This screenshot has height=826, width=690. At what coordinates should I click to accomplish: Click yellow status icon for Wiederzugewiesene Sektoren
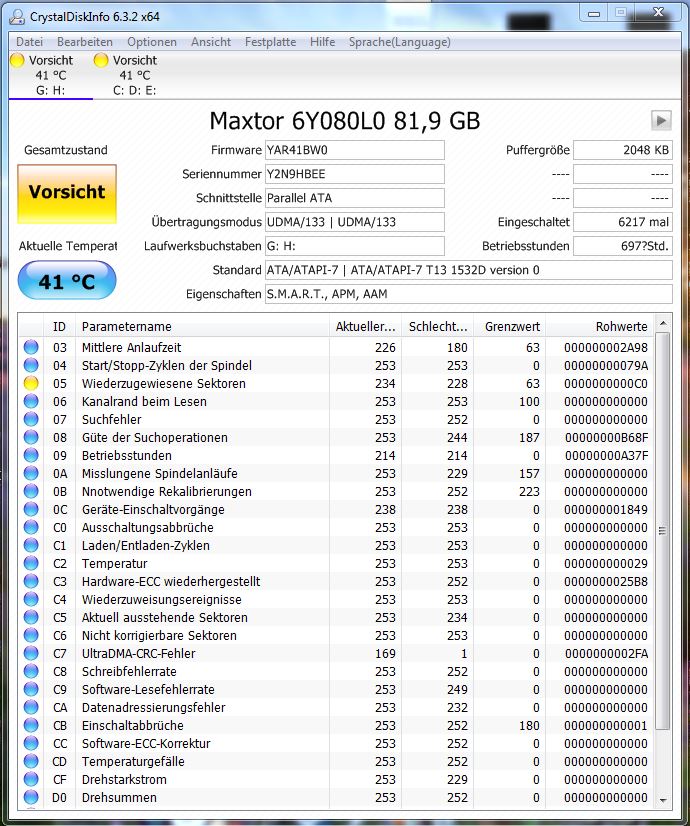tap(32, 383)
